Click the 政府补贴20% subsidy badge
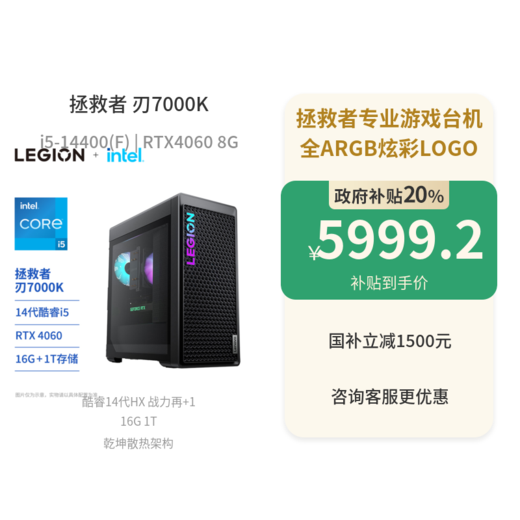Screen dimensions: 520x520 pyautogui.click(x=389, y=195)
